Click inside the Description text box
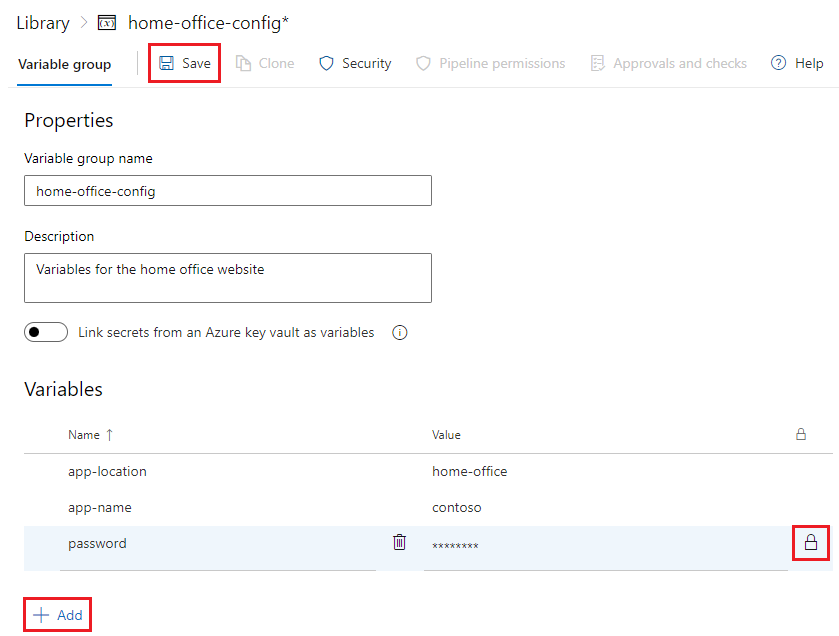The image size is (839, 636). [227, 277]
